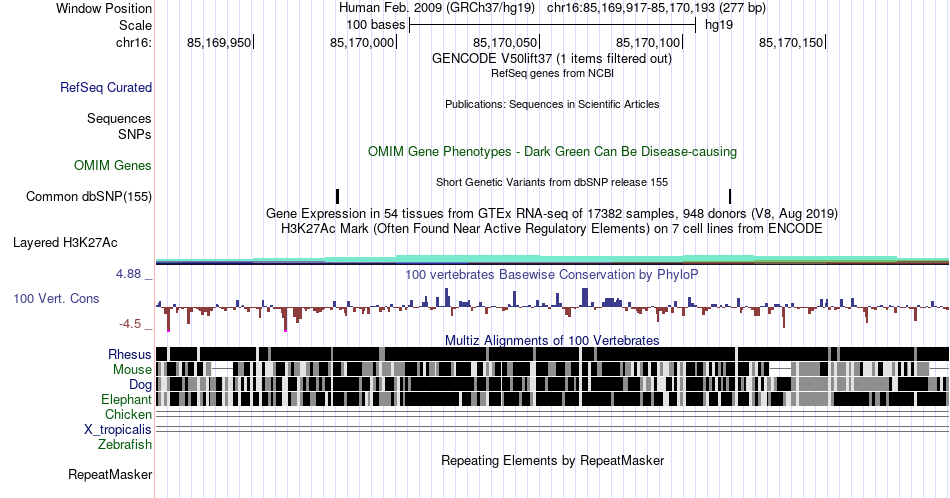950x498 pixels.
Task: Click the 85,170,150 ruler position
Action: tap(791, 42)
